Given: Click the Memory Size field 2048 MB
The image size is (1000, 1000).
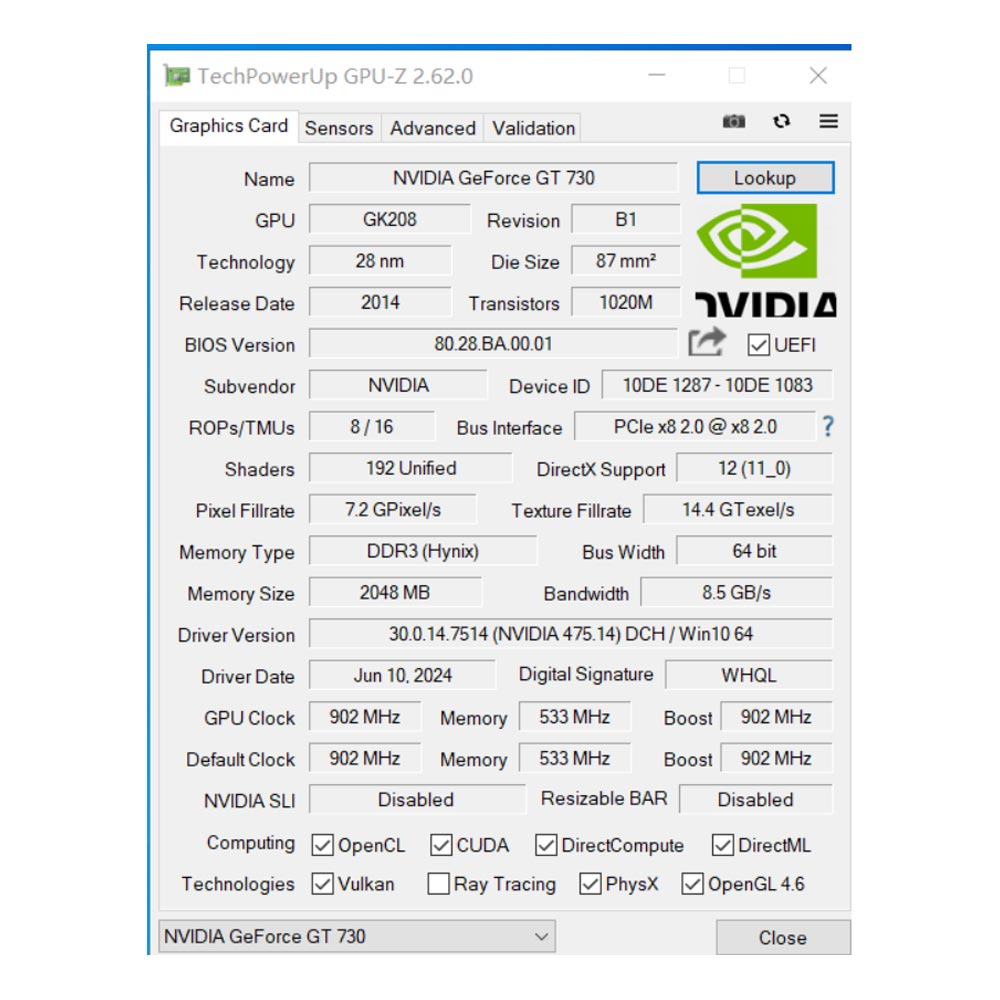Looking at the screenshot, I should 395,592.
